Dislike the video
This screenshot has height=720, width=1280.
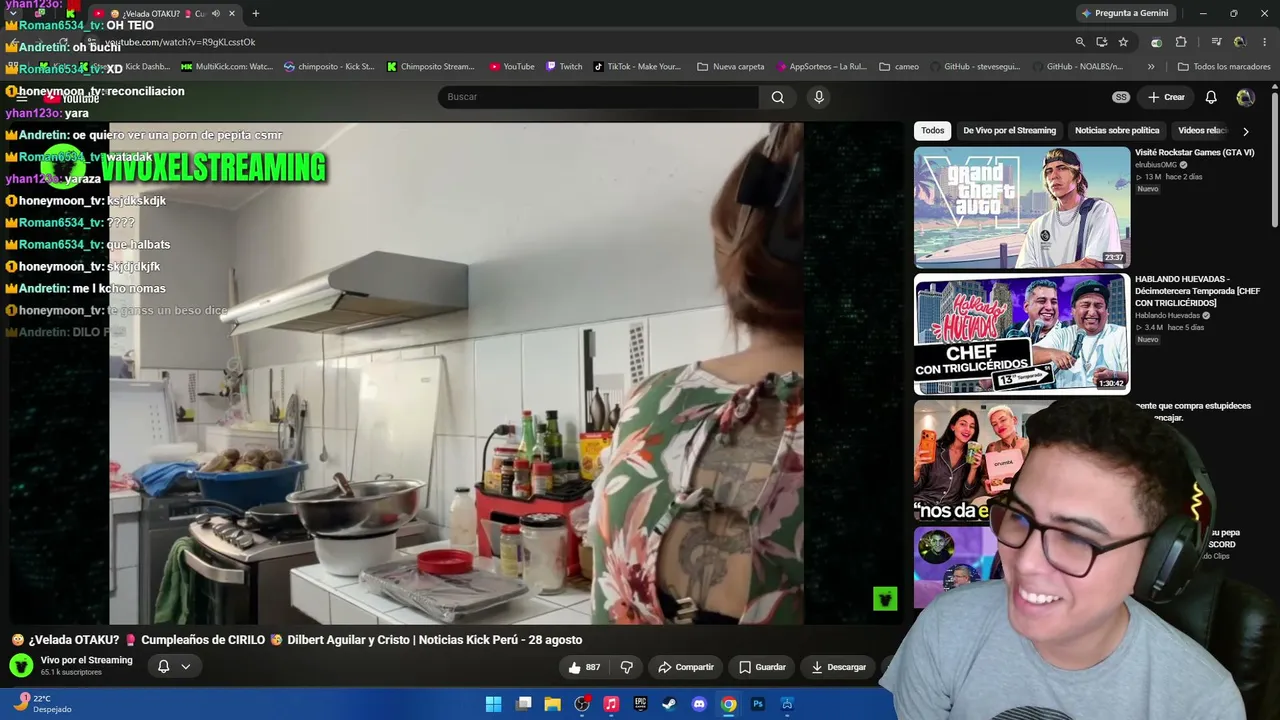tap(627, 667)
